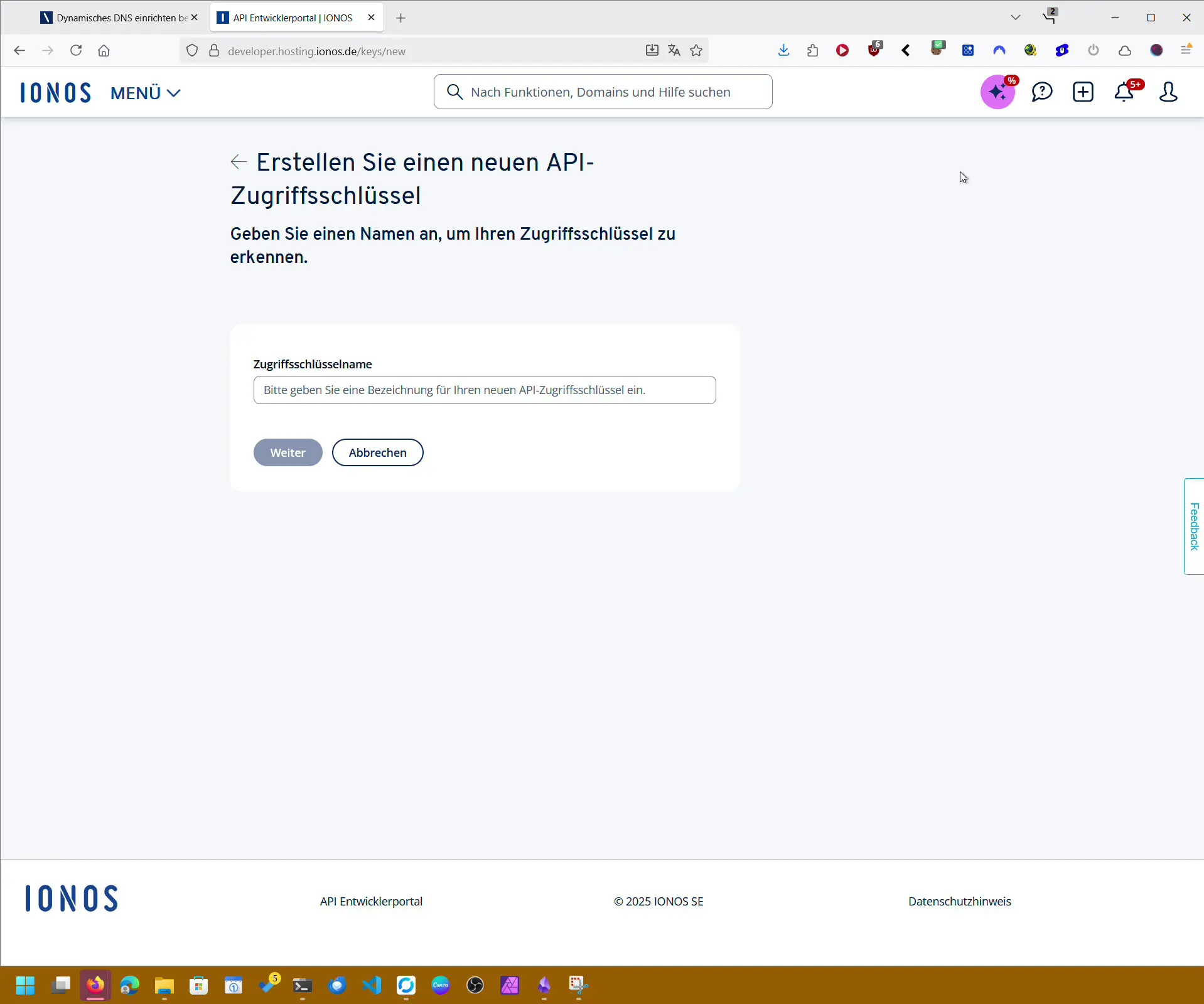Expand the MENÜ dropdown
Screen dimensions: 1204x1004
click(x=146, y=93)
